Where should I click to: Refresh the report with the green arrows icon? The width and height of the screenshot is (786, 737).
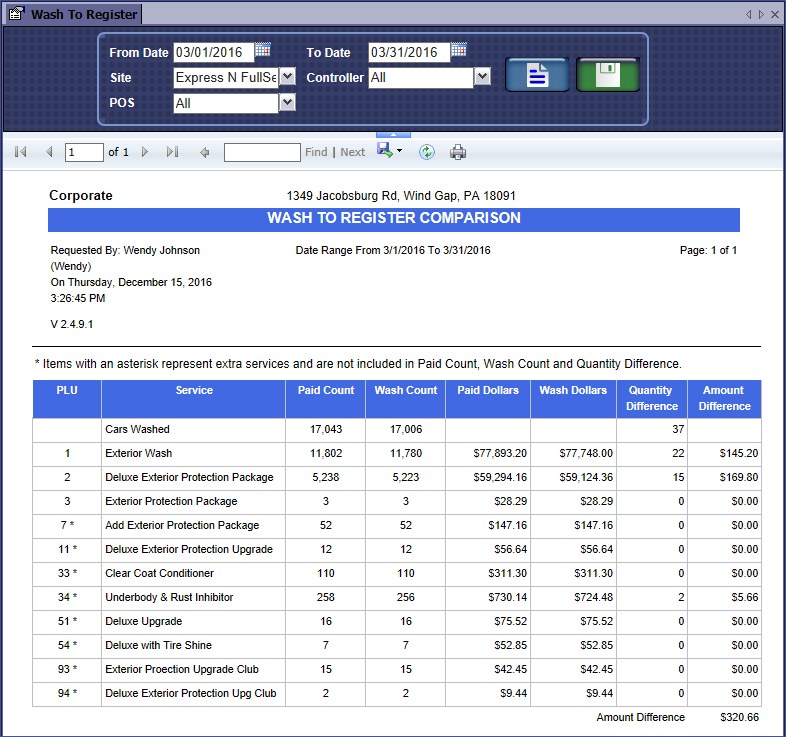[x=427, y=152]
